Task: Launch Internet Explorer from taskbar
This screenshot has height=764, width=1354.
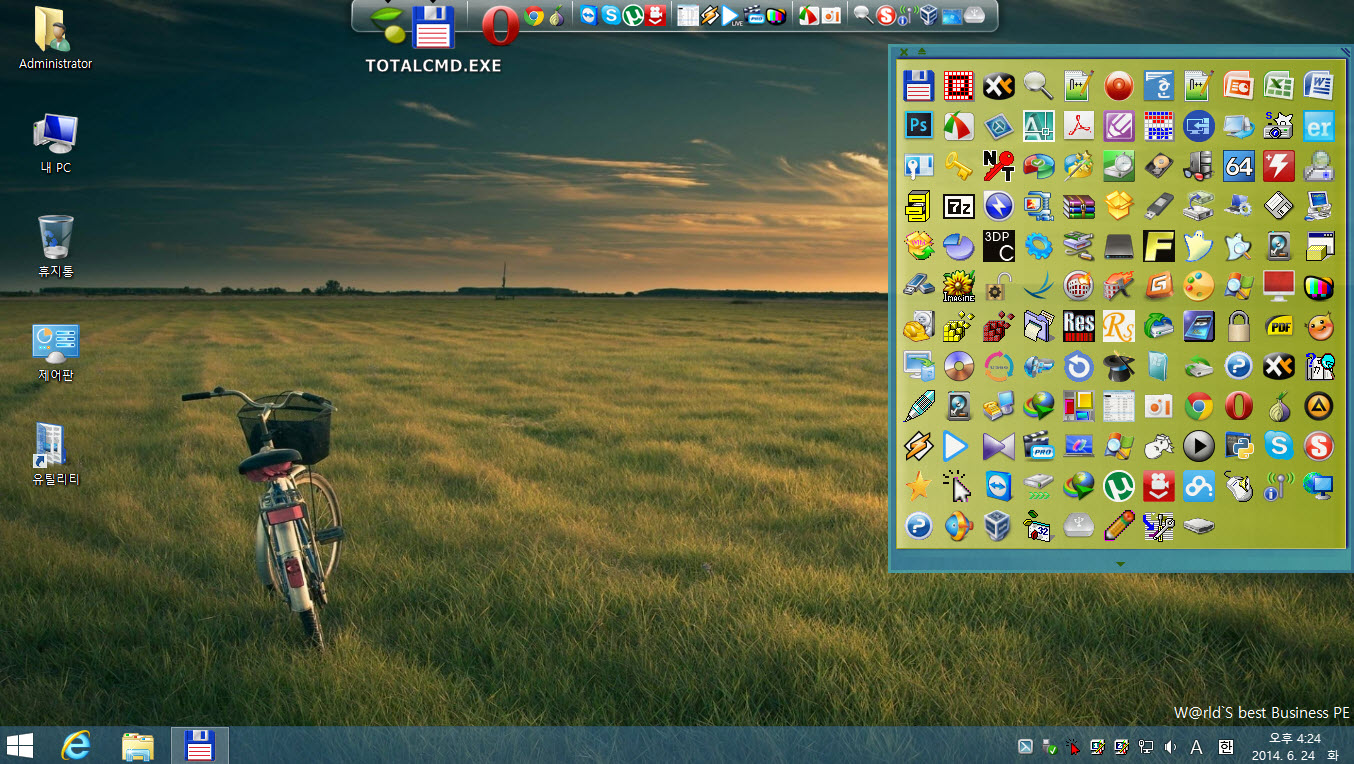Action: [76, 745]
